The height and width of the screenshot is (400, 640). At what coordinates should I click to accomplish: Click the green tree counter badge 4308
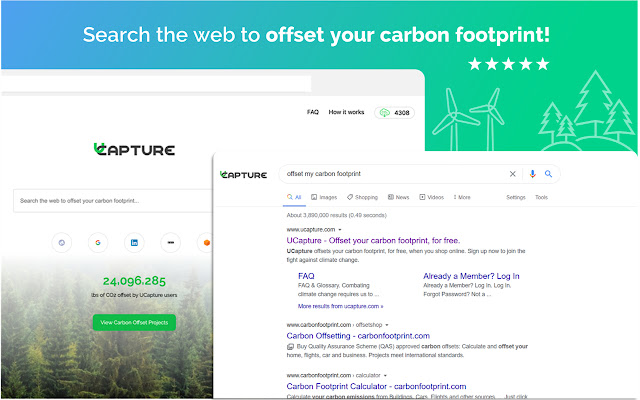click(x=394, y=113)
